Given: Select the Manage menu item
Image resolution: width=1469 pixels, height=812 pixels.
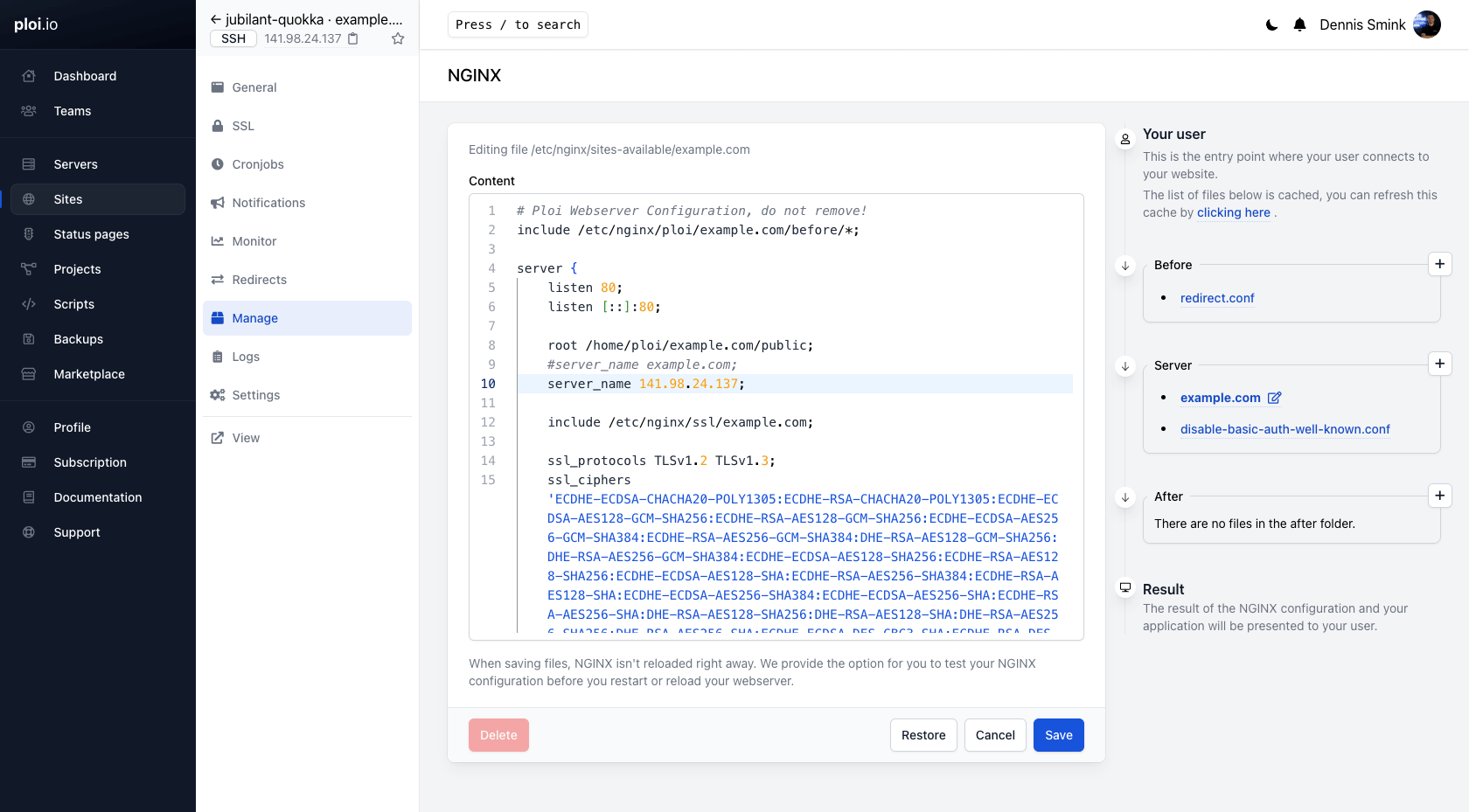Looking at the screenshot, I should coord(307,318).
